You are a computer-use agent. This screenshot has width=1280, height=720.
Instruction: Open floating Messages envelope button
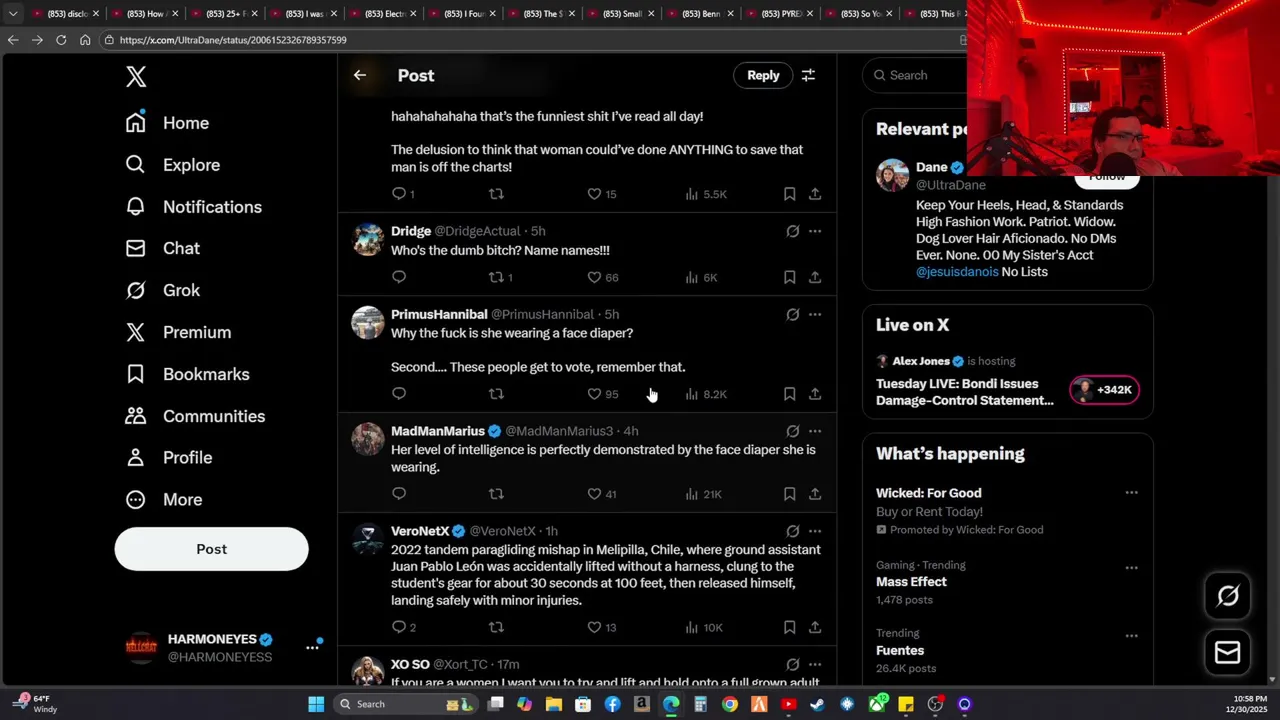tap(1228, 653)
